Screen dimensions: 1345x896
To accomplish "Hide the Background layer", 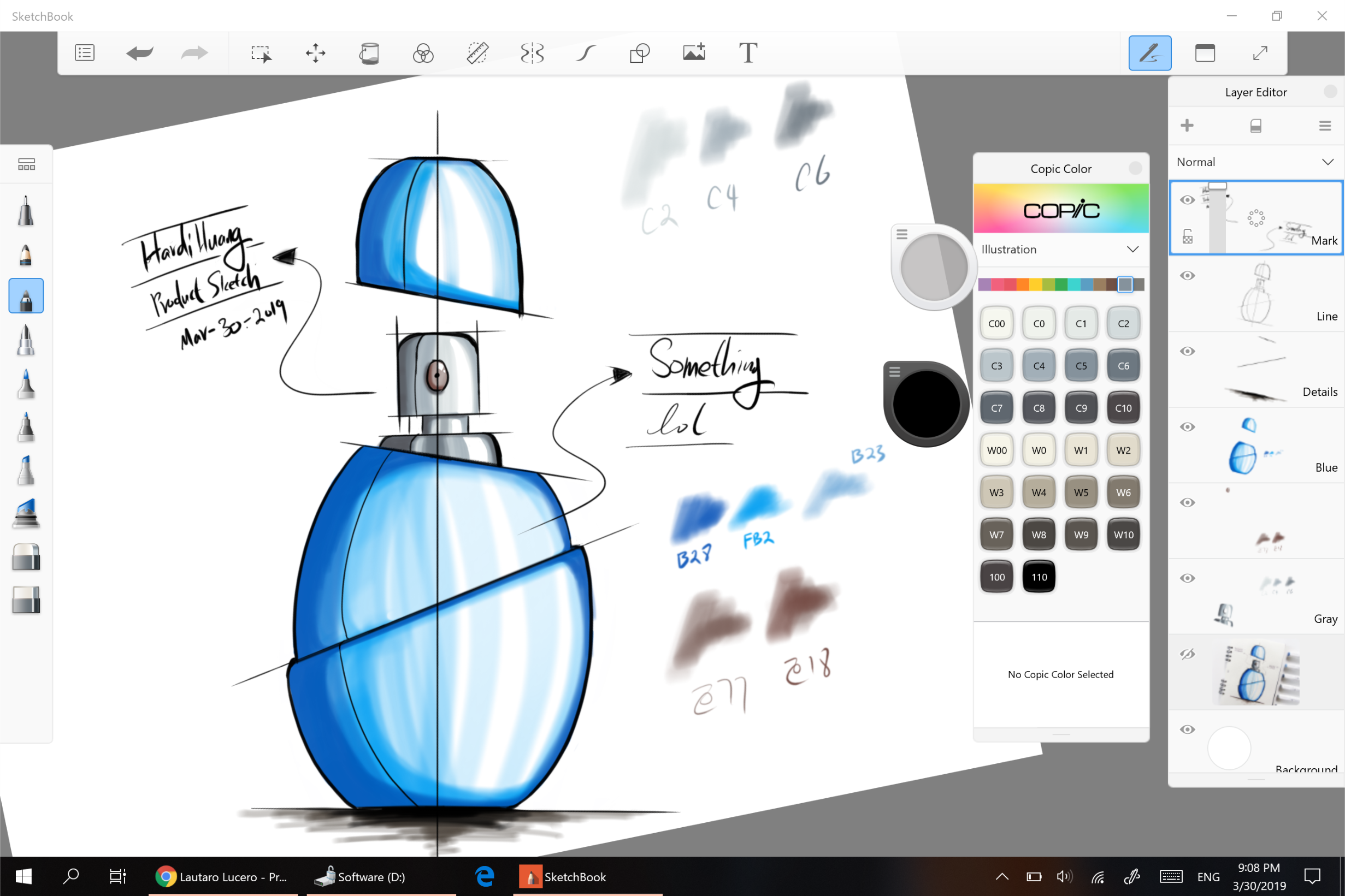I will [1187, 729].
